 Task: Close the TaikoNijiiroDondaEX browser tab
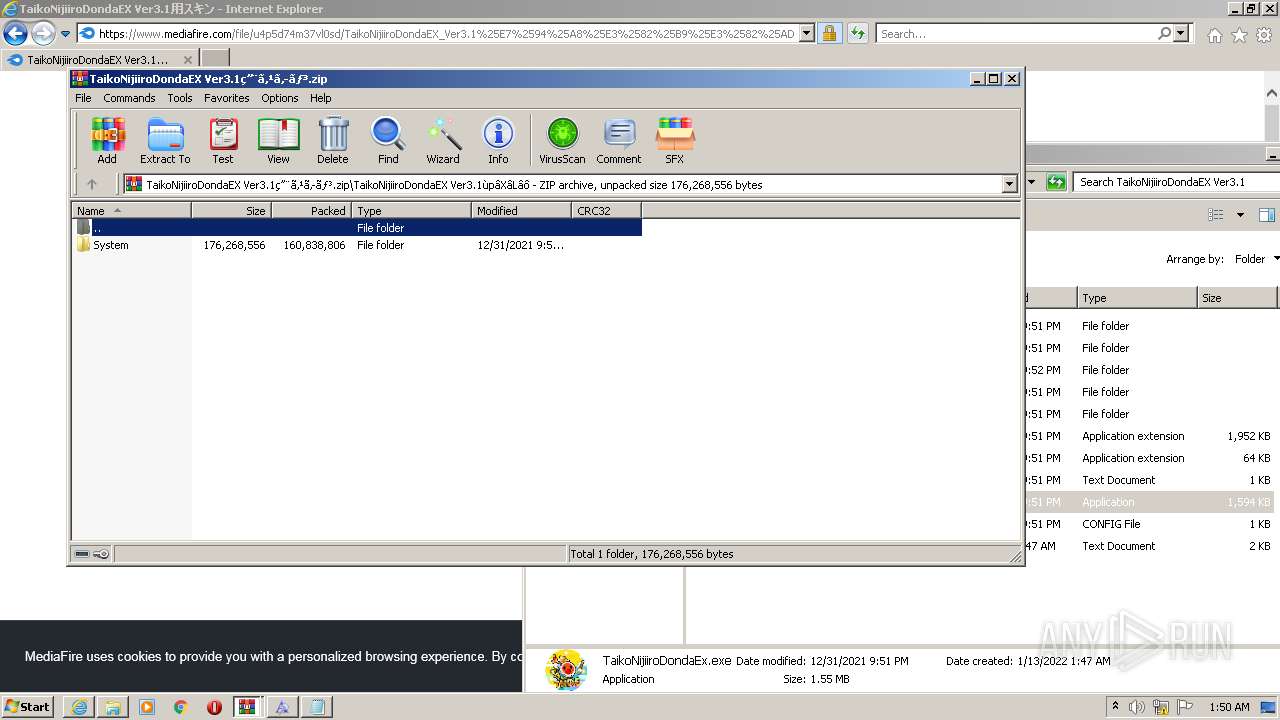(188, 60)
